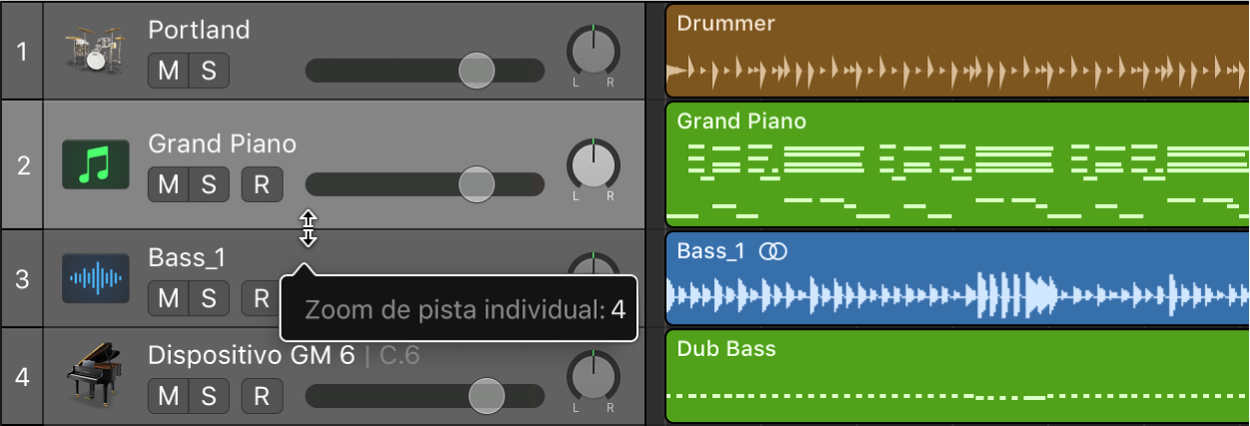The height and width of the screenshot is (426, 1250).
Task: Click the Grand Piano volume slider thumb
Action: pyautogui.click(x=476, y=184)
